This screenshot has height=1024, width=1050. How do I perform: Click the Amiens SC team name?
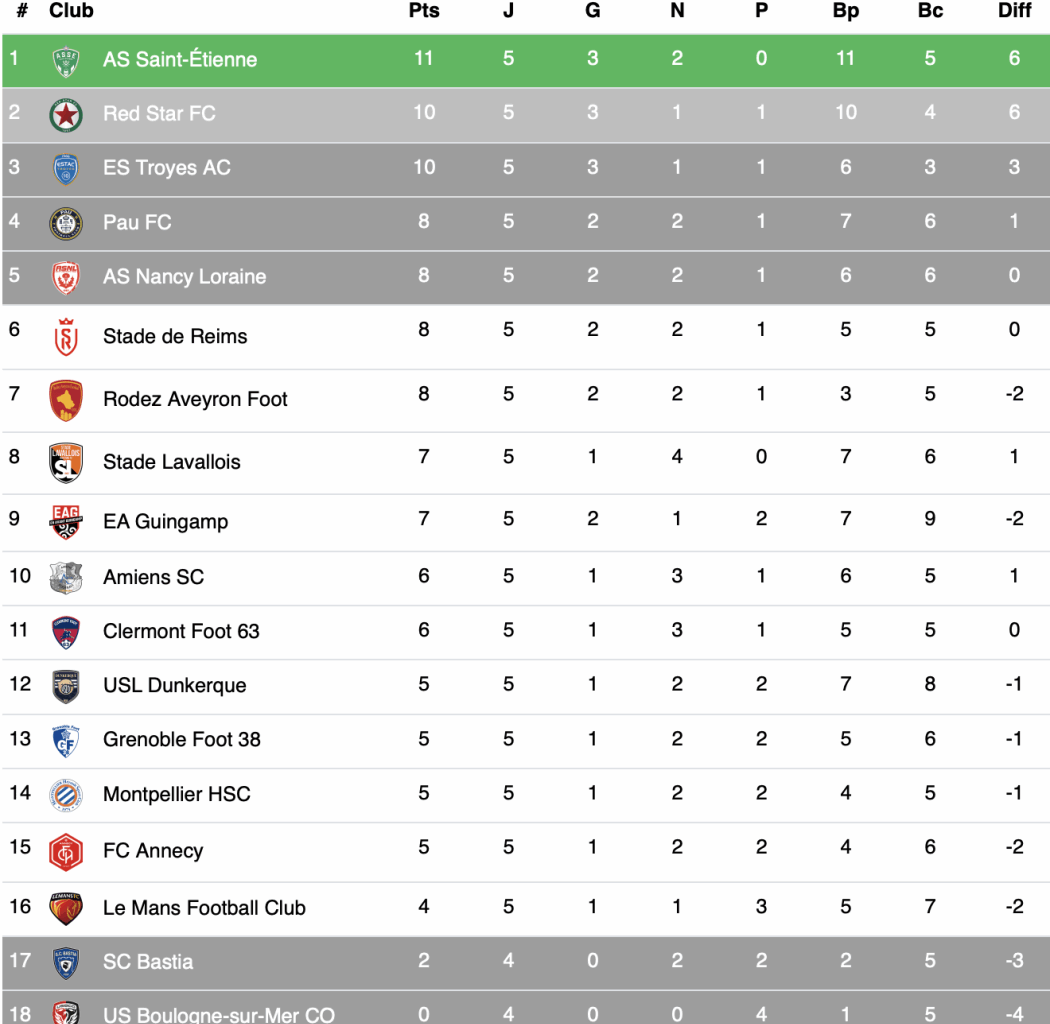[153, 577]
